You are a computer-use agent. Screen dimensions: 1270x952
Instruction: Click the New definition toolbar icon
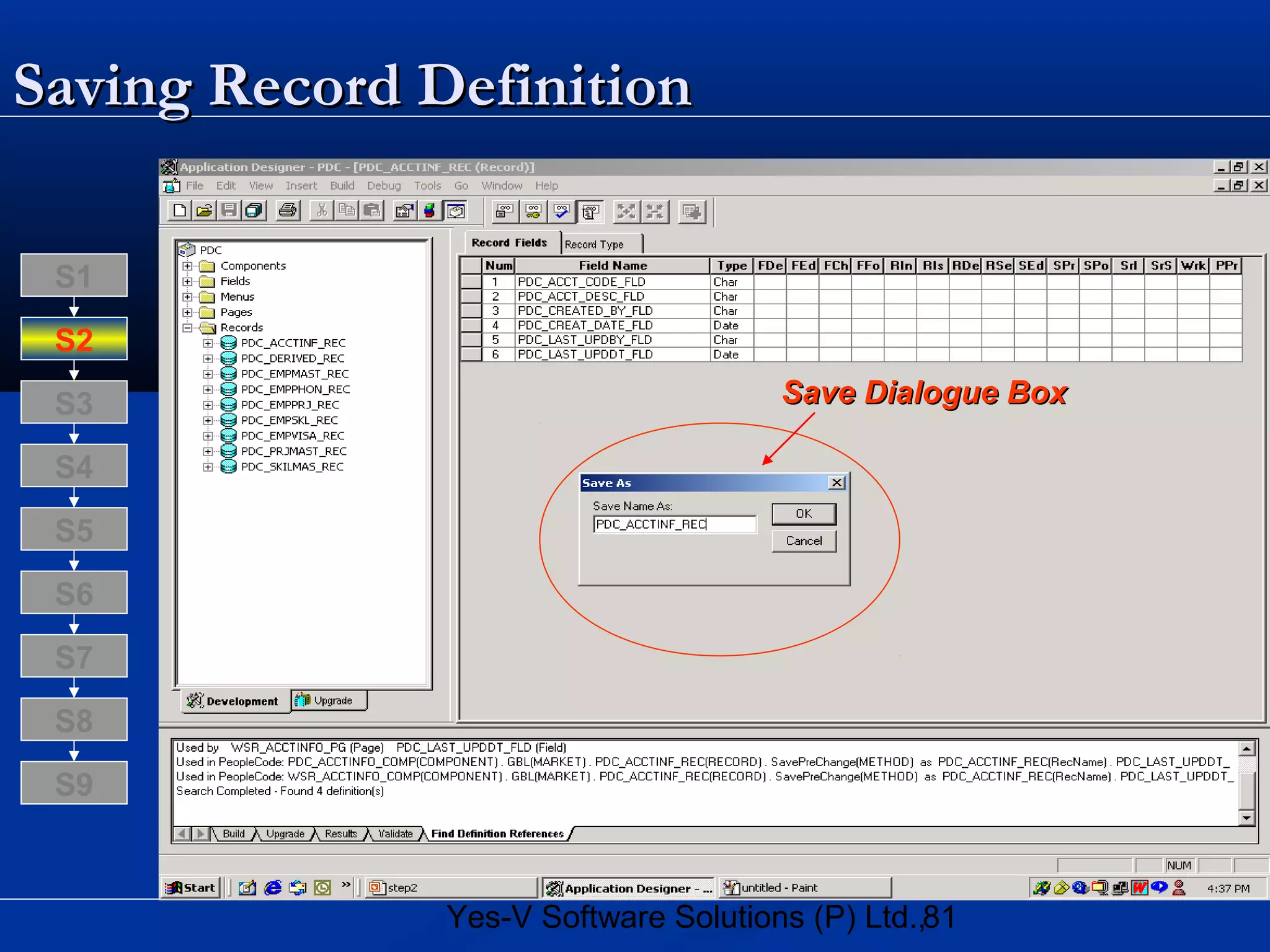179,211
